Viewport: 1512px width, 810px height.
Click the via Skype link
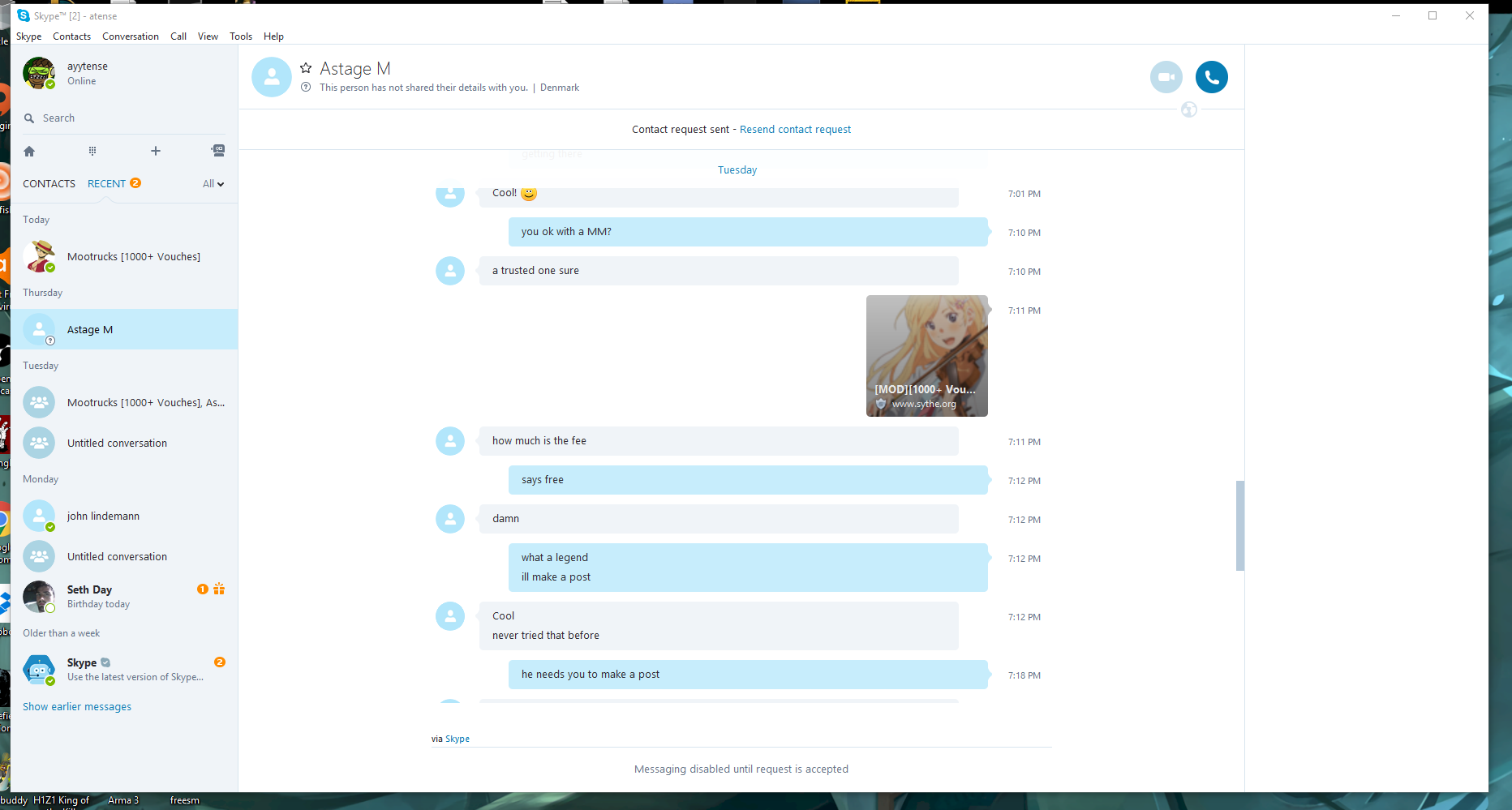pyautogui.click(x=457, y=739)
